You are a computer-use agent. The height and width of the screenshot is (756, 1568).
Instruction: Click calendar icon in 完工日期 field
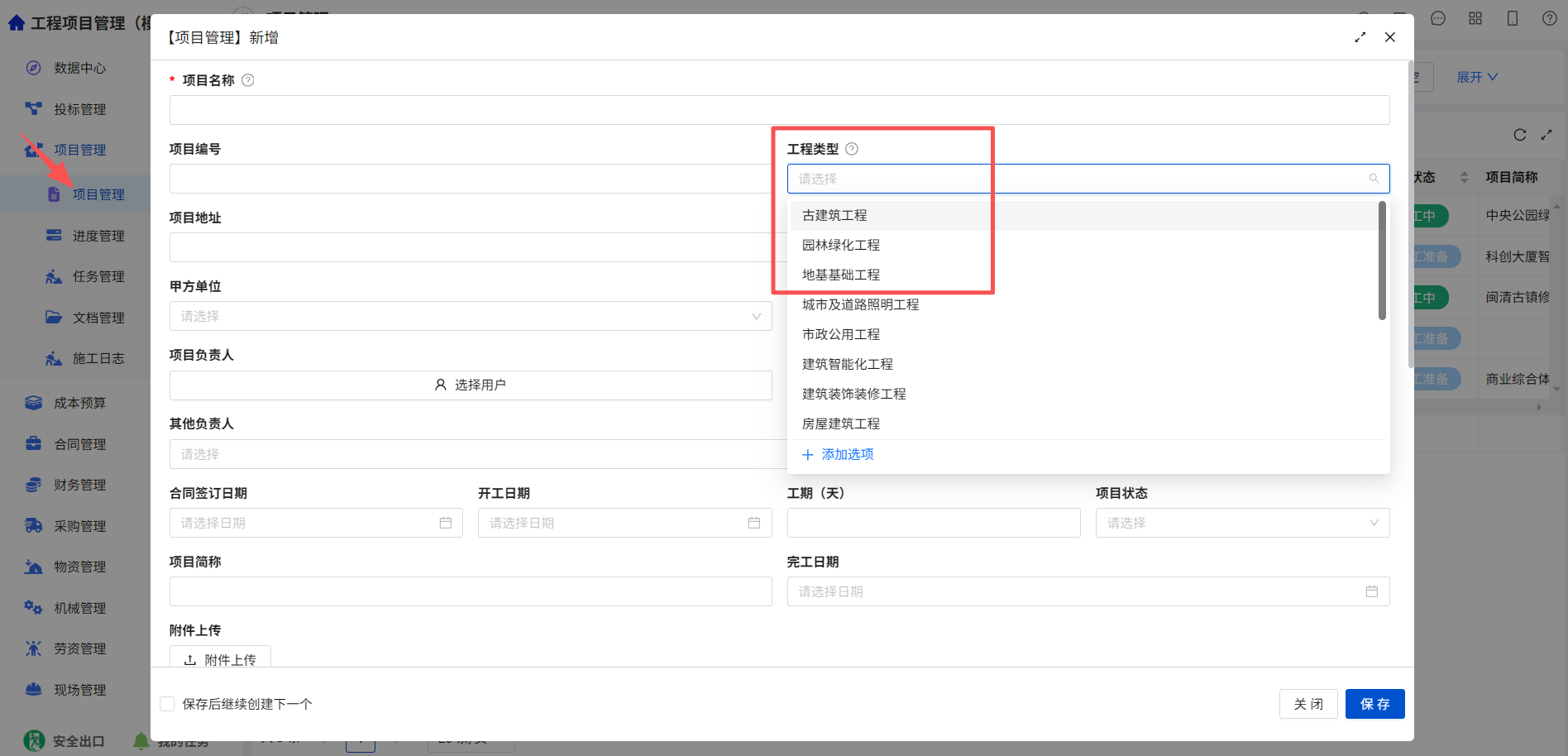1372,591
